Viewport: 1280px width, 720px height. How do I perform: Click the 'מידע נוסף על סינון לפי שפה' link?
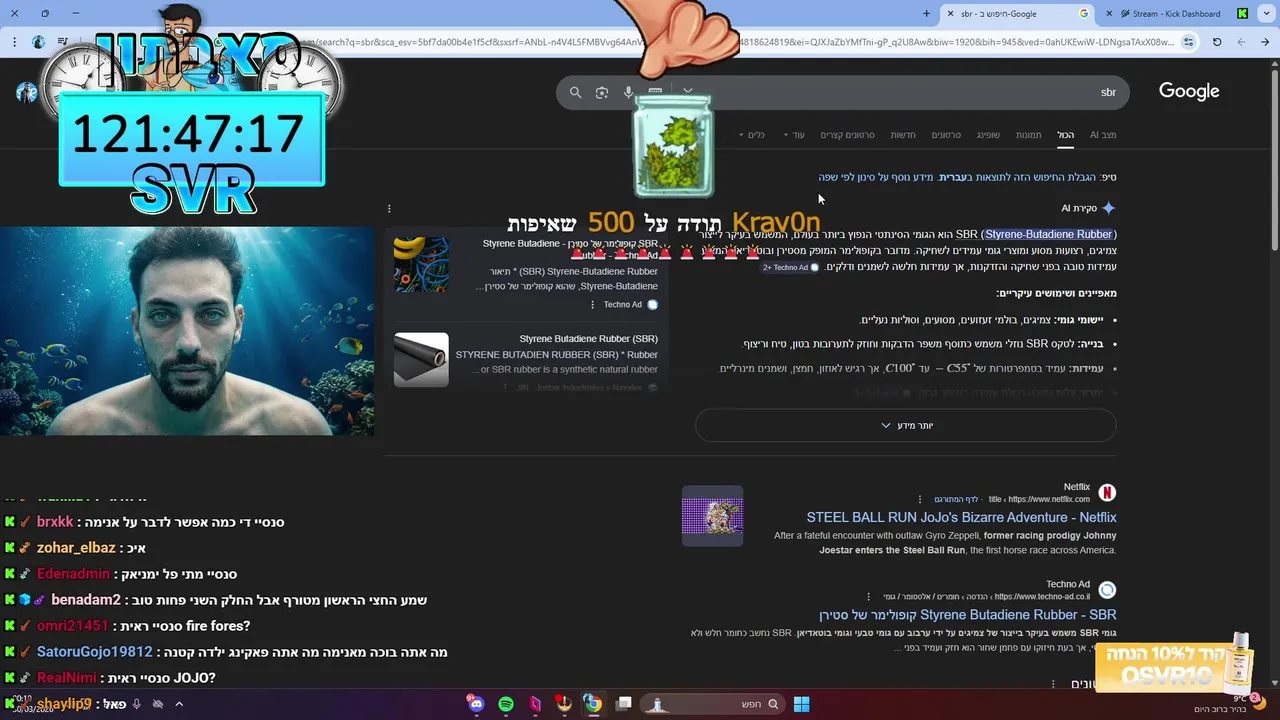pos(875,177)
